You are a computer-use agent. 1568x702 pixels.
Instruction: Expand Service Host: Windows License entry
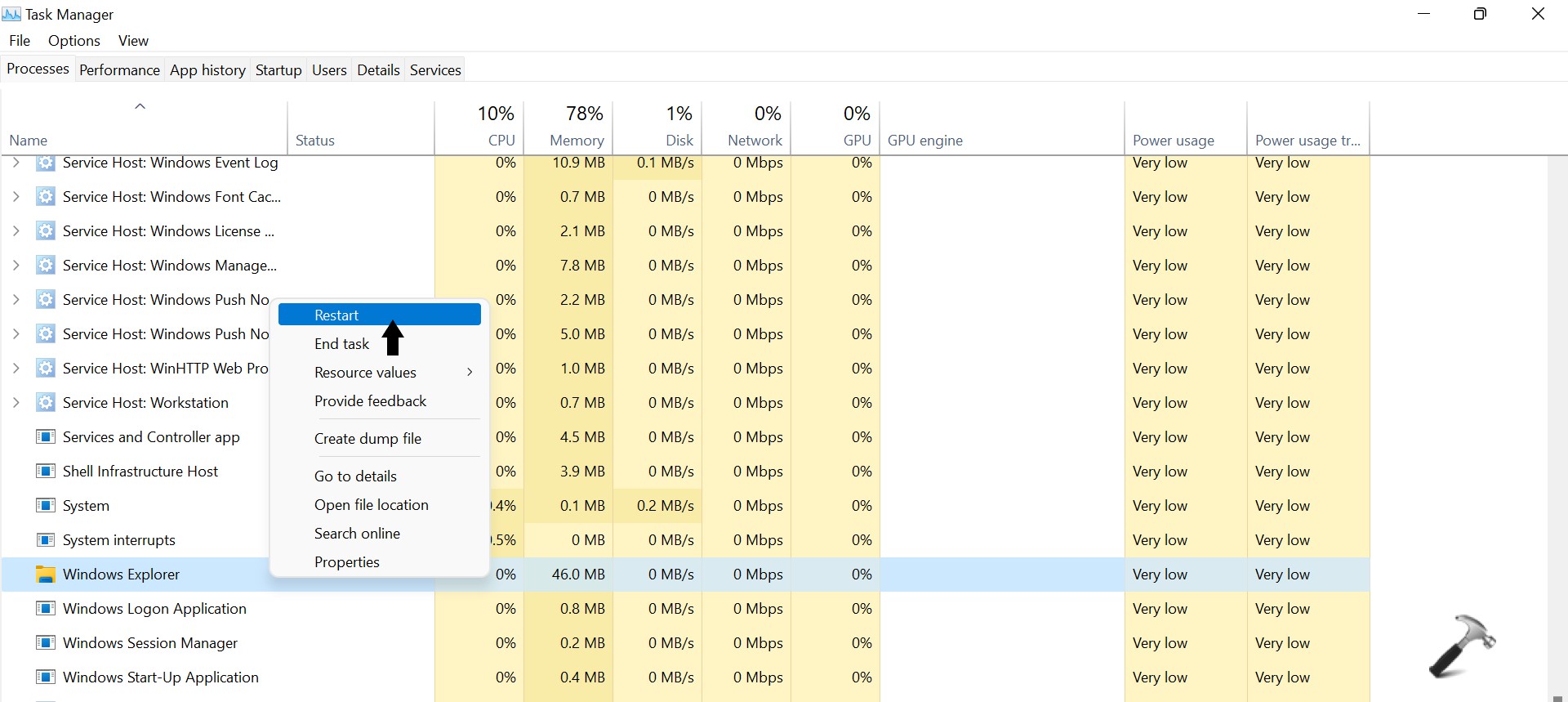click(x=16, y=231)
